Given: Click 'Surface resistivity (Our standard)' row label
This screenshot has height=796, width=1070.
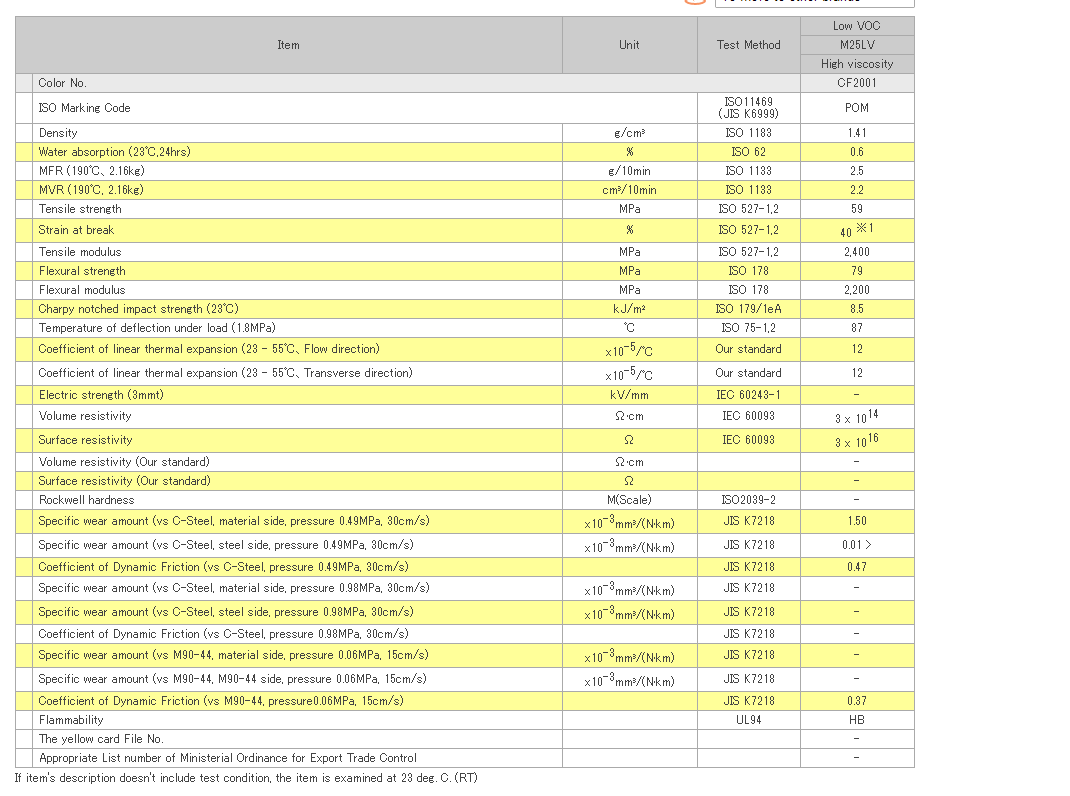Looking at the screenshot, I should (124, 482).
